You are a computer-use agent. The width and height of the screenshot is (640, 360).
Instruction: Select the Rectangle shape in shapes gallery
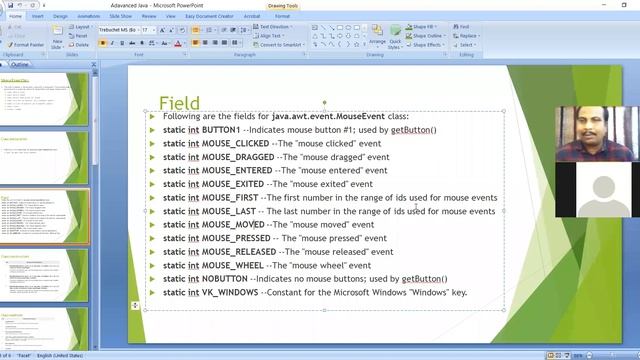(x=340, y=28)
